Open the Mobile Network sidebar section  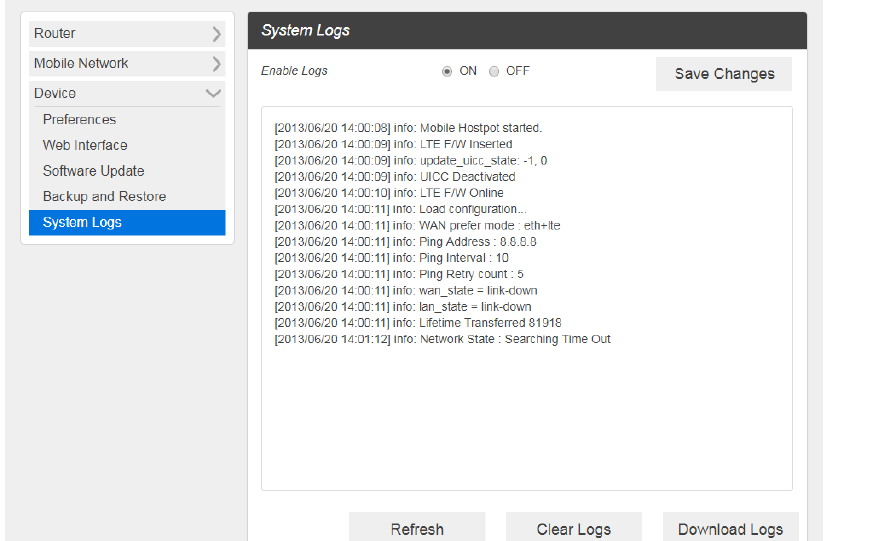(127, 63)
